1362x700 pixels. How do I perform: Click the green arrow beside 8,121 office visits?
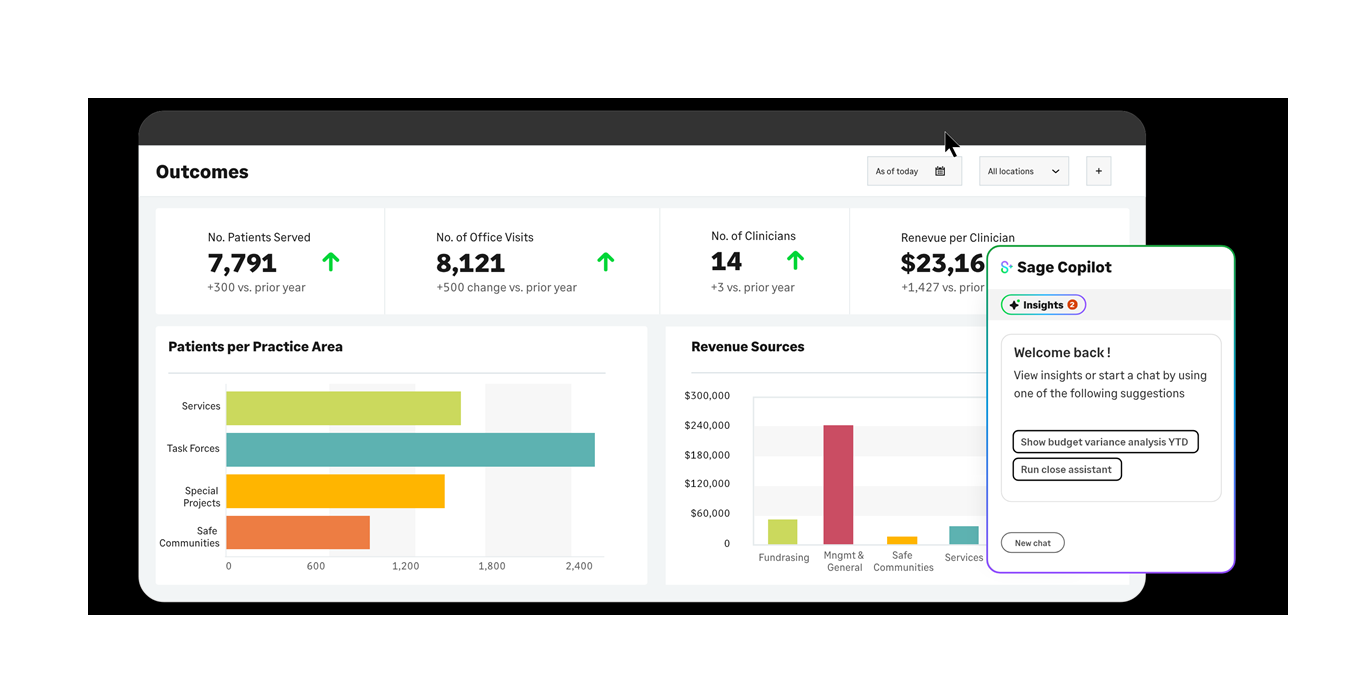tap(605, 261)
